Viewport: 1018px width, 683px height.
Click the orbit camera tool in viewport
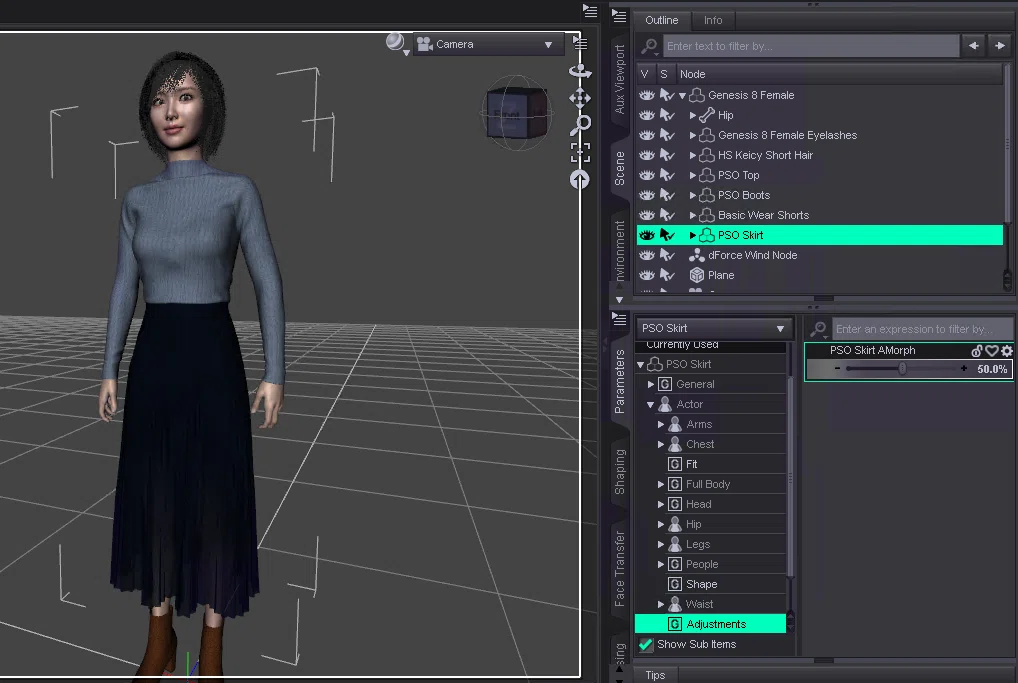(580, 71)
